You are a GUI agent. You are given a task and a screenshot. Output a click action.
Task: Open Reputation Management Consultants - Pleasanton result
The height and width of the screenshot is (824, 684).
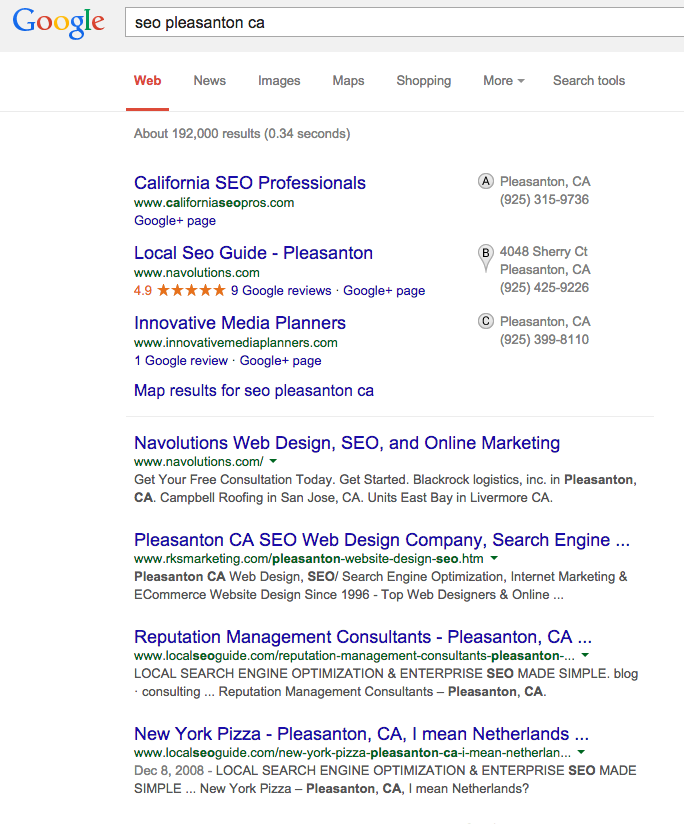[363, 636]
